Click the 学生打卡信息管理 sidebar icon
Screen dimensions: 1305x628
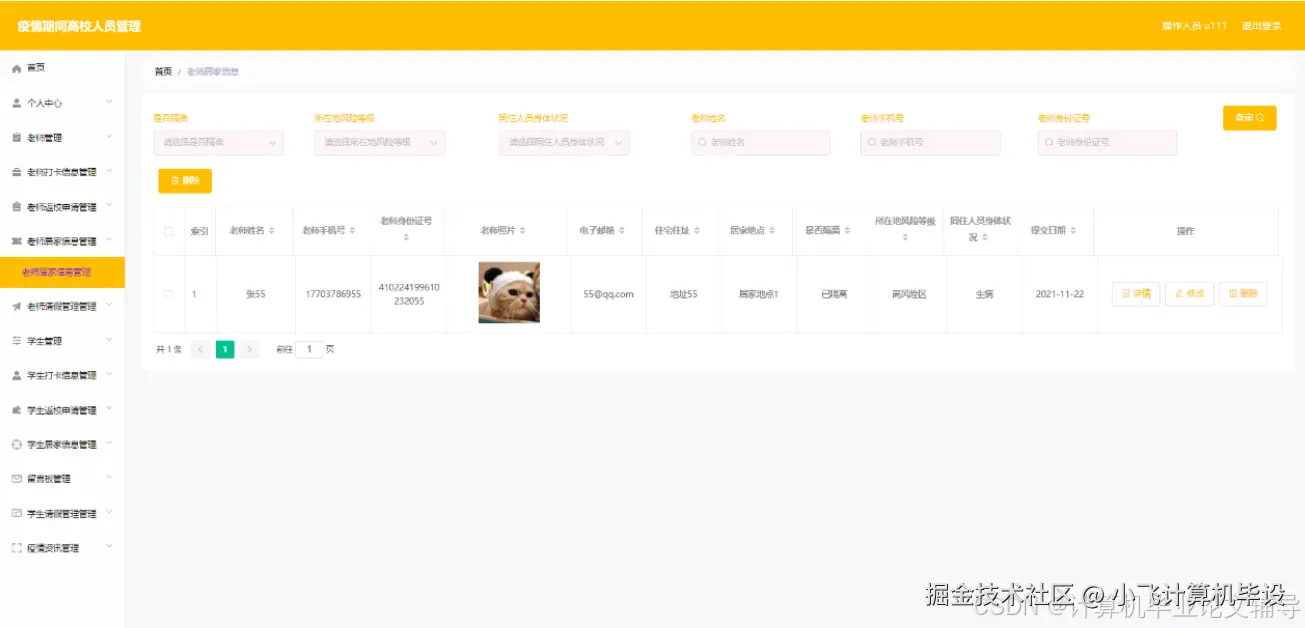(x=16, y=375)
